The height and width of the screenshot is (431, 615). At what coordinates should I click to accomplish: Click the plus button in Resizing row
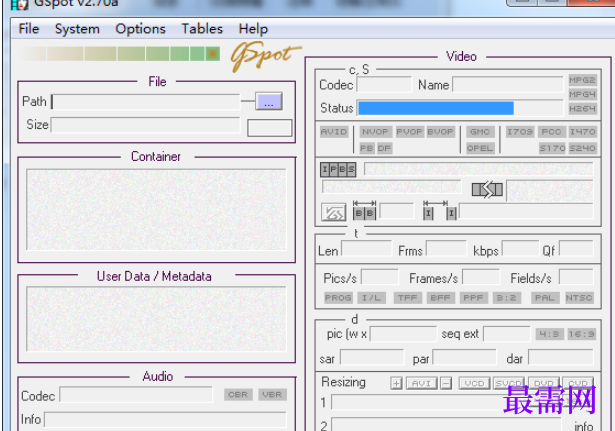tap(397, 383)
